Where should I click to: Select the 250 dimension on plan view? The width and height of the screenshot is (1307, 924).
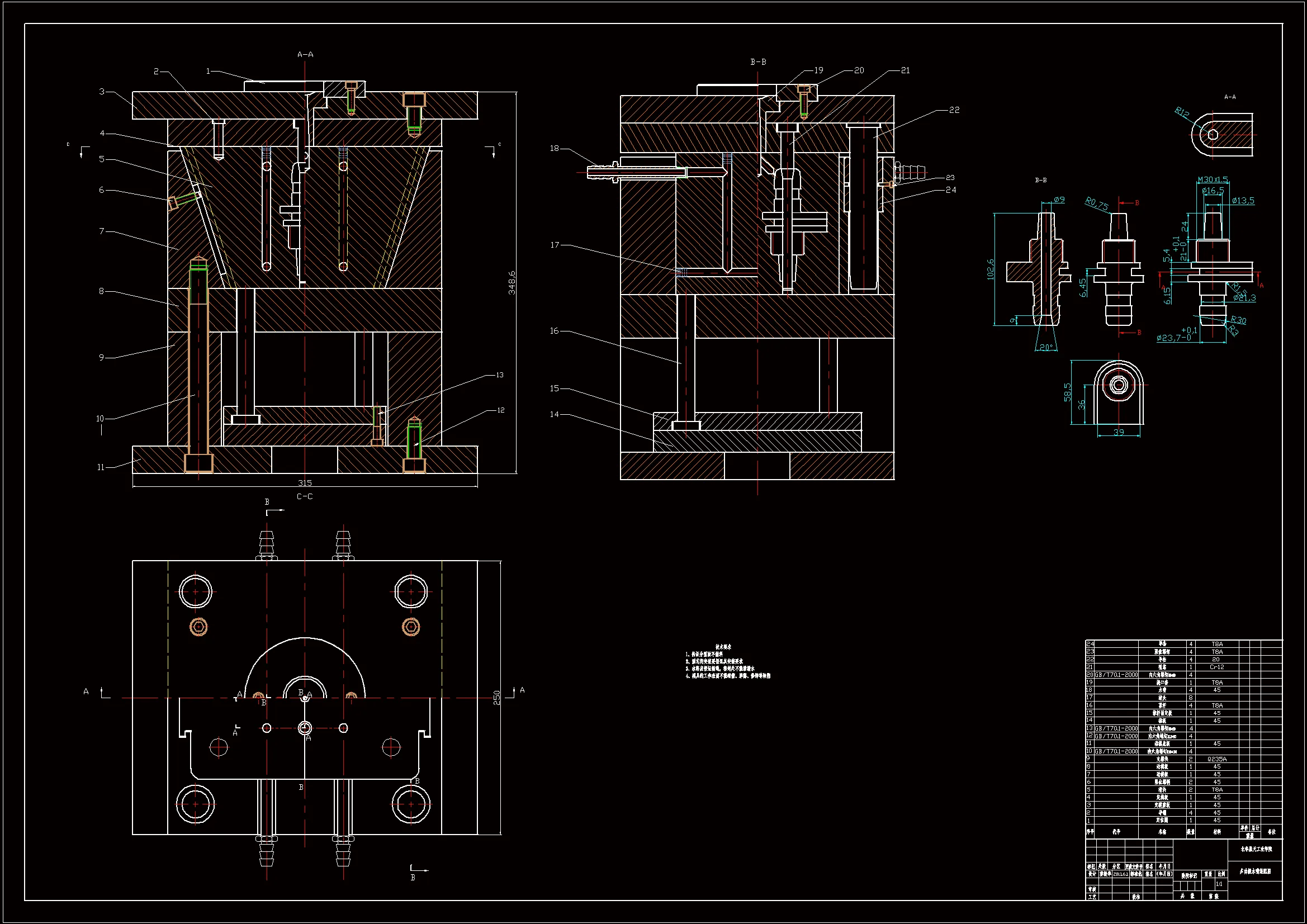tap(496, 698)
